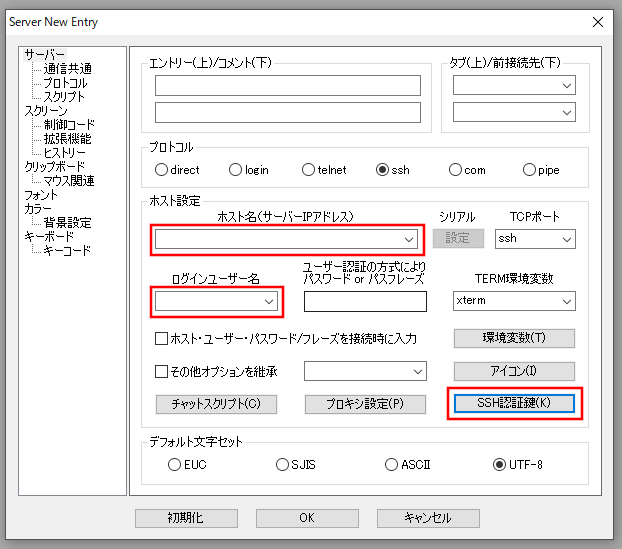Image resolution: width=622 pixels, height=549 pixels.
Task: Open 背景設定 tree item
Action: tap(67, 222)
